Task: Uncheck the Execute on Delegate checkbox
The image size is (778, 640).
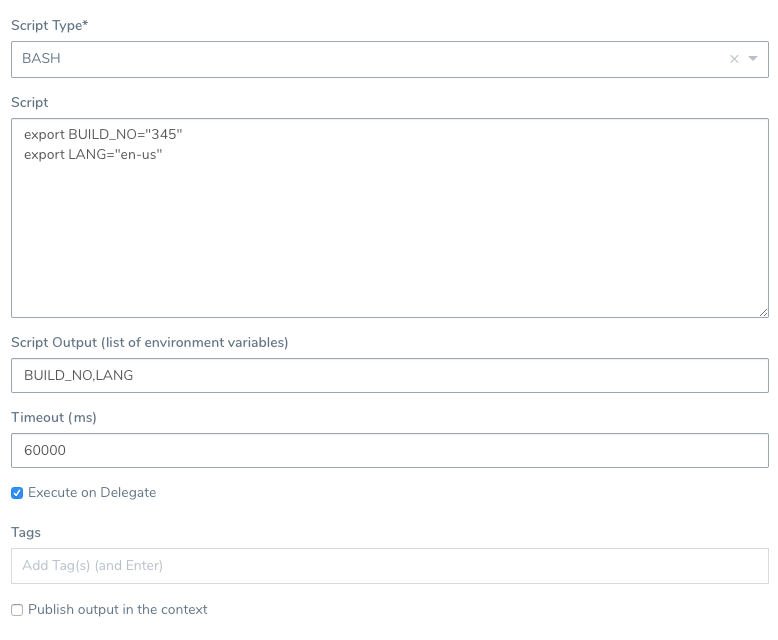Action: [x=17, y=493]
